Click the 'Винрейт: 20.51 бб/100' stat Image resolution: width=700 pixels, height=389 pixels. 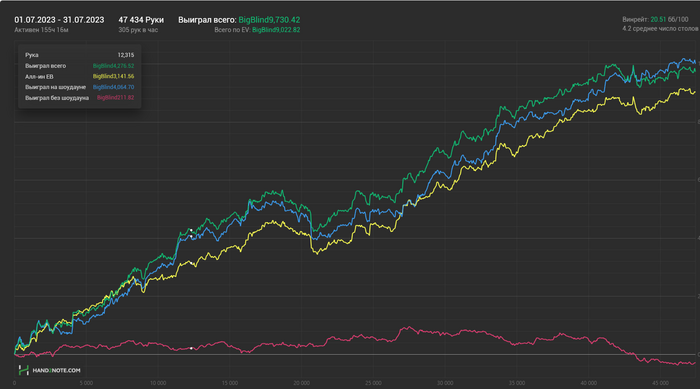tap(655, 20)
